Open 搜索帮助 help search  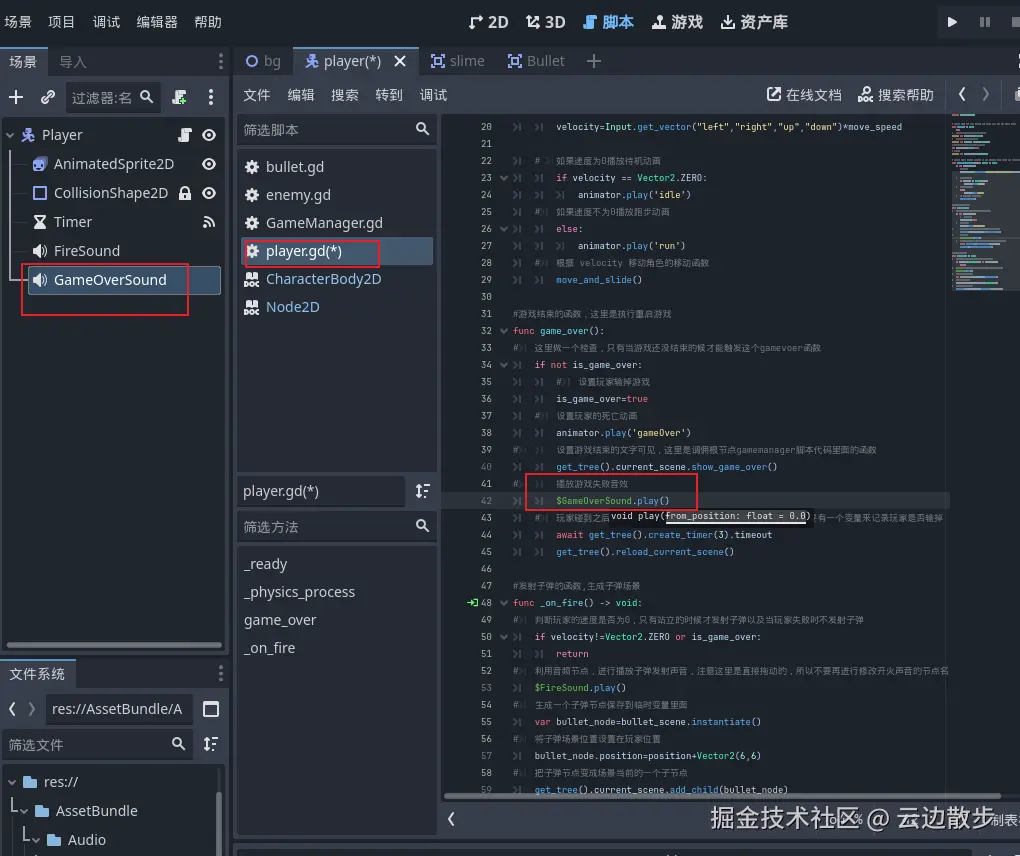[x=895, y=95]
